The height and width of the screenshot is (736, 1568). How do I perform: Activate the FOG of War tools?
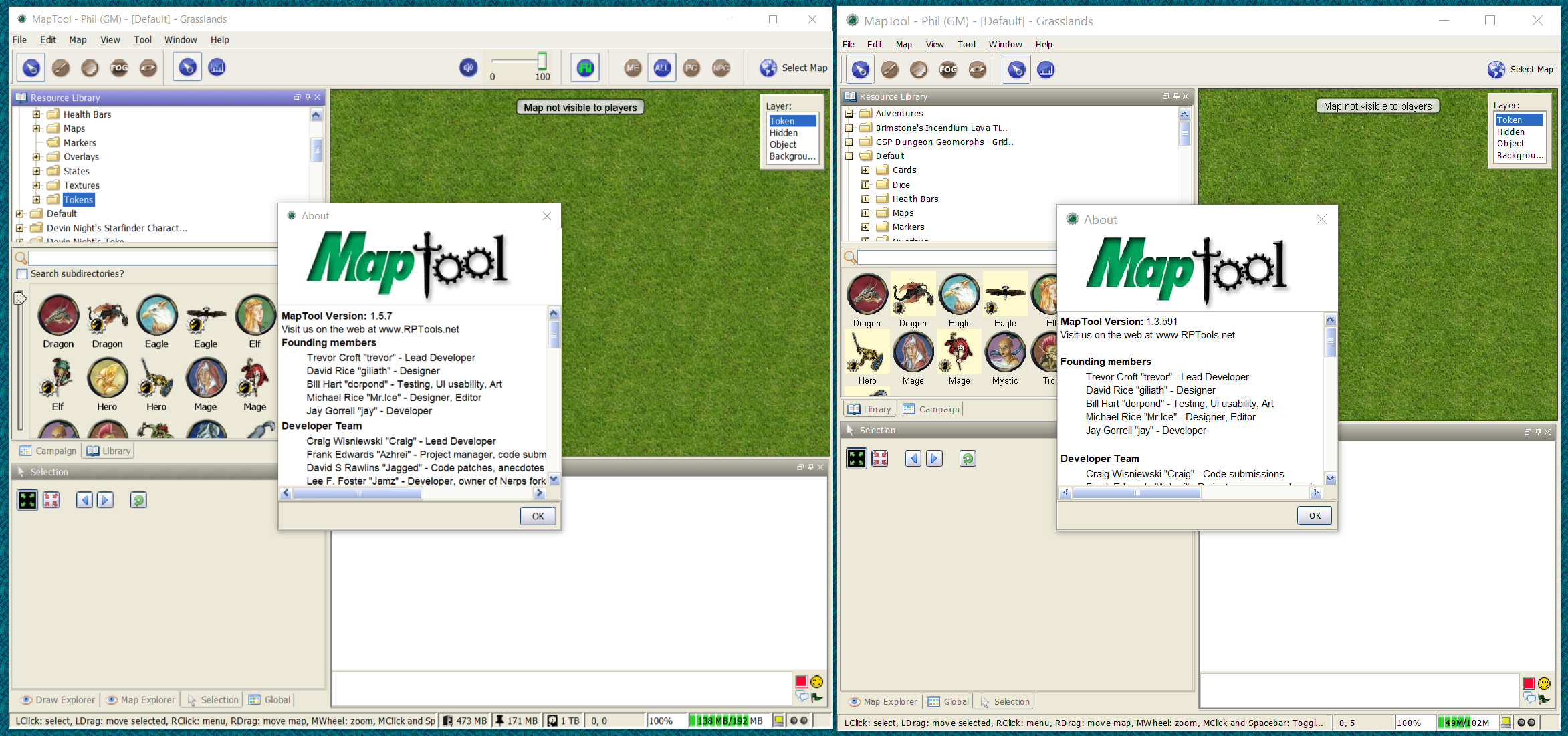pos(119,67)
